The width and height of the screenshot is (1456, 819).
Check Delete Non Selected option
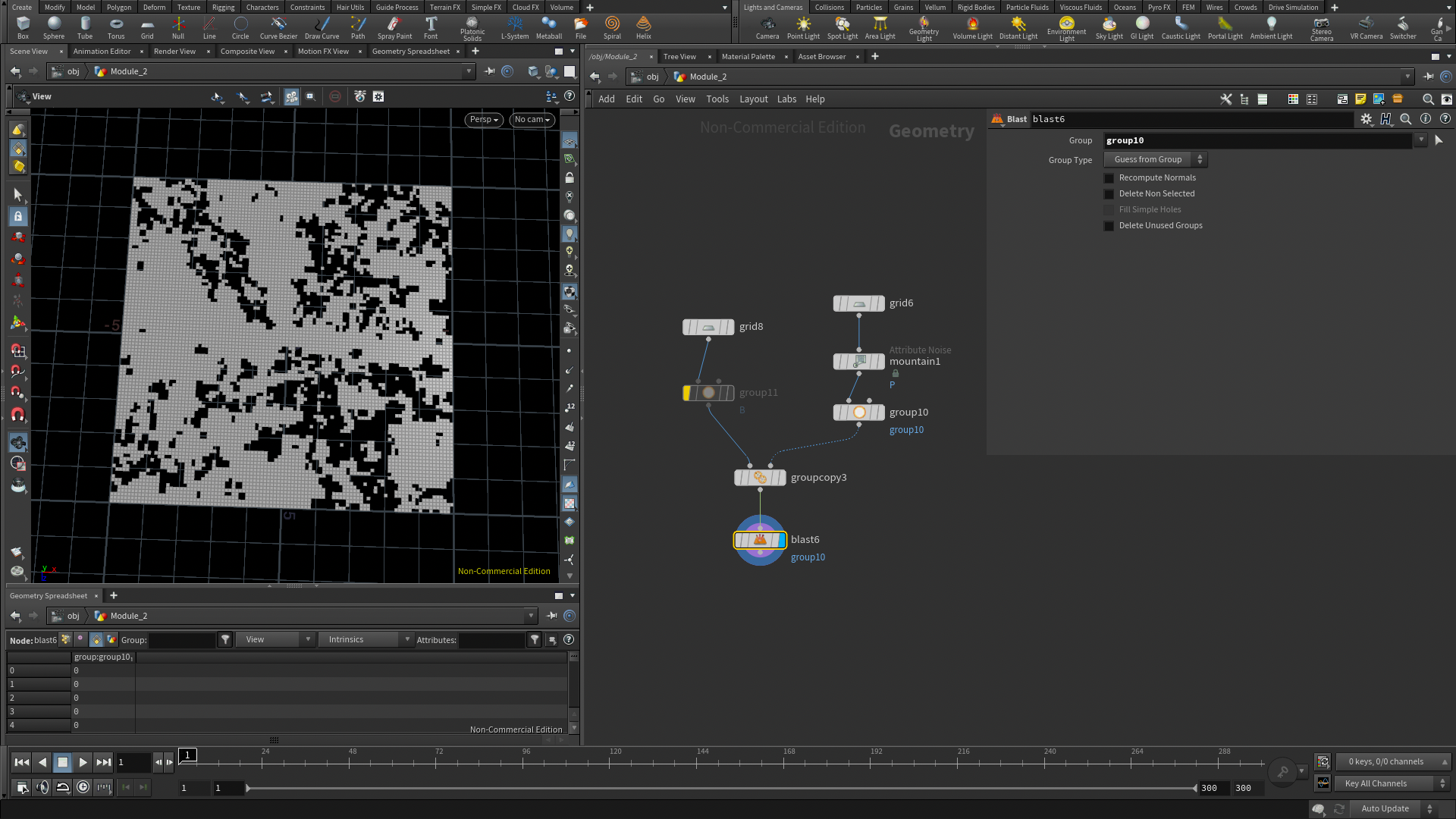click(x=1109, y=194)
